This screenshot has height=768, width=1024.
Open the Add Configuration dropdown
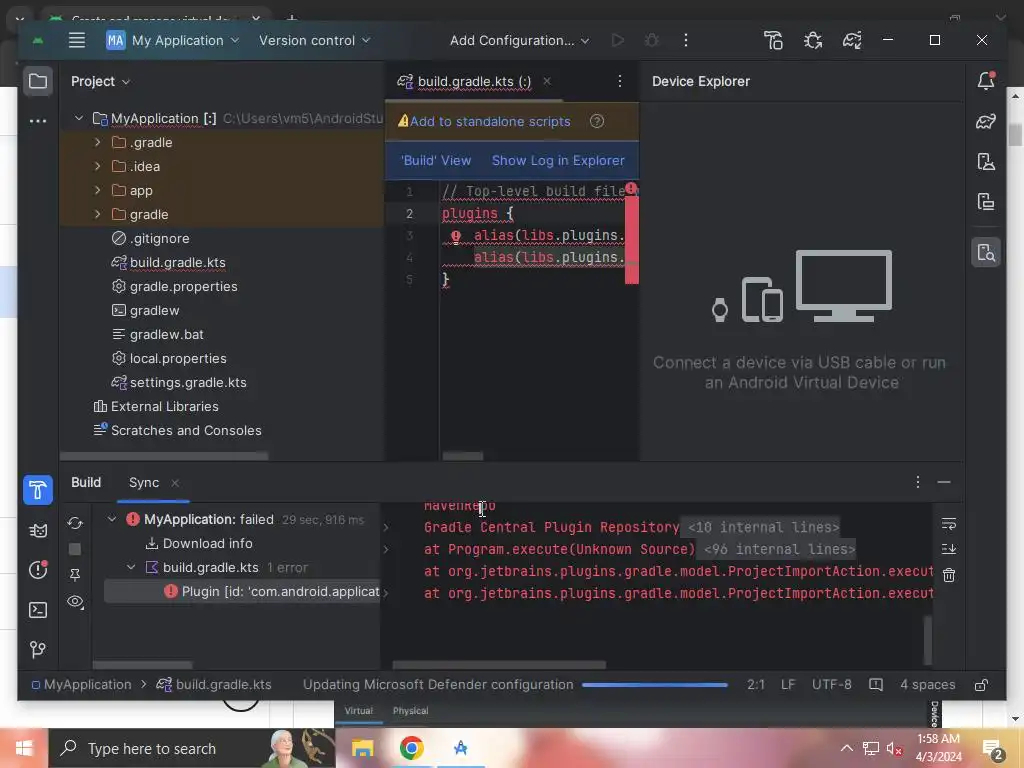tap(520, 40)
